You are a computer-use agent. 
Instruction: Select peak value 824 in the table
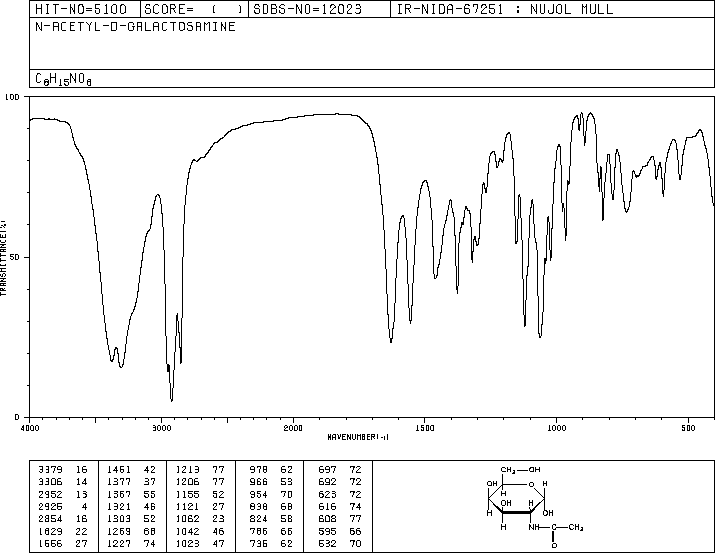pos(259,519)
